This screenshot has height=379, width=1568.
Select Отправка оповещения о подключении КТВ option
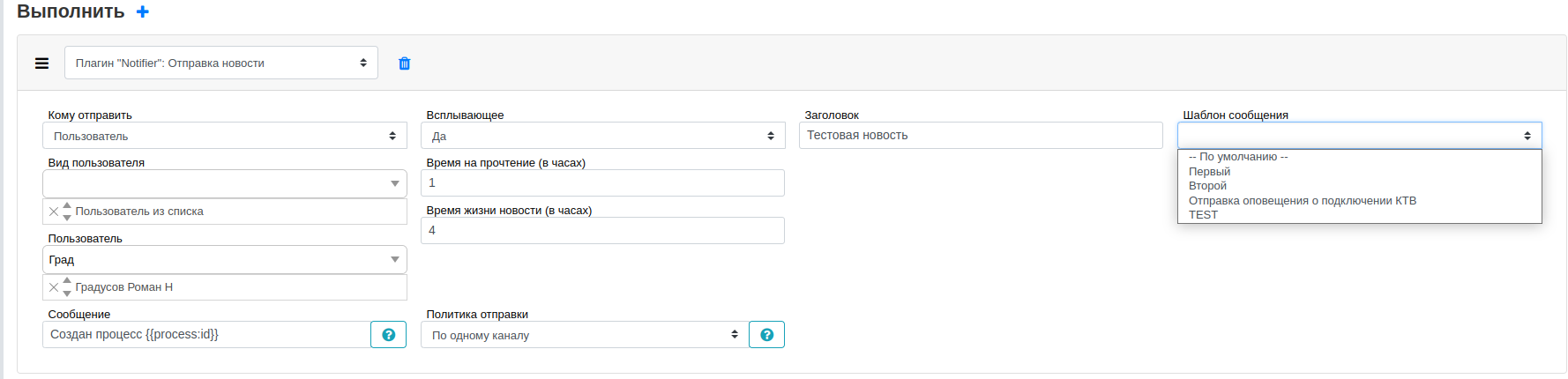click(1360, 201)
